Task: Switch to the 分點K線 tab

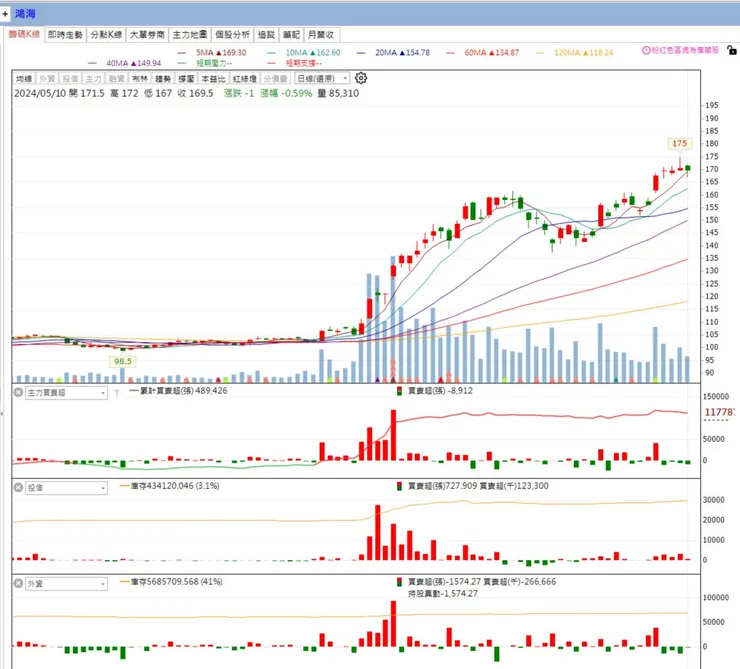Action: click(x=107, y=35)
